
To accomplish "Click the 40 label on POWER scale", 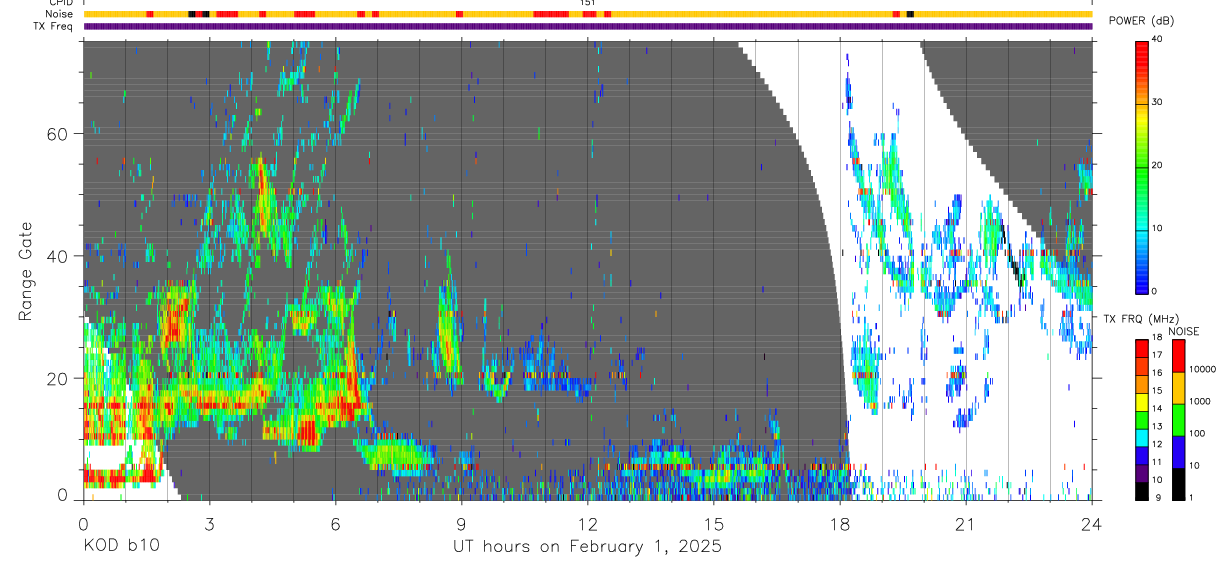I will point(1157,40).
